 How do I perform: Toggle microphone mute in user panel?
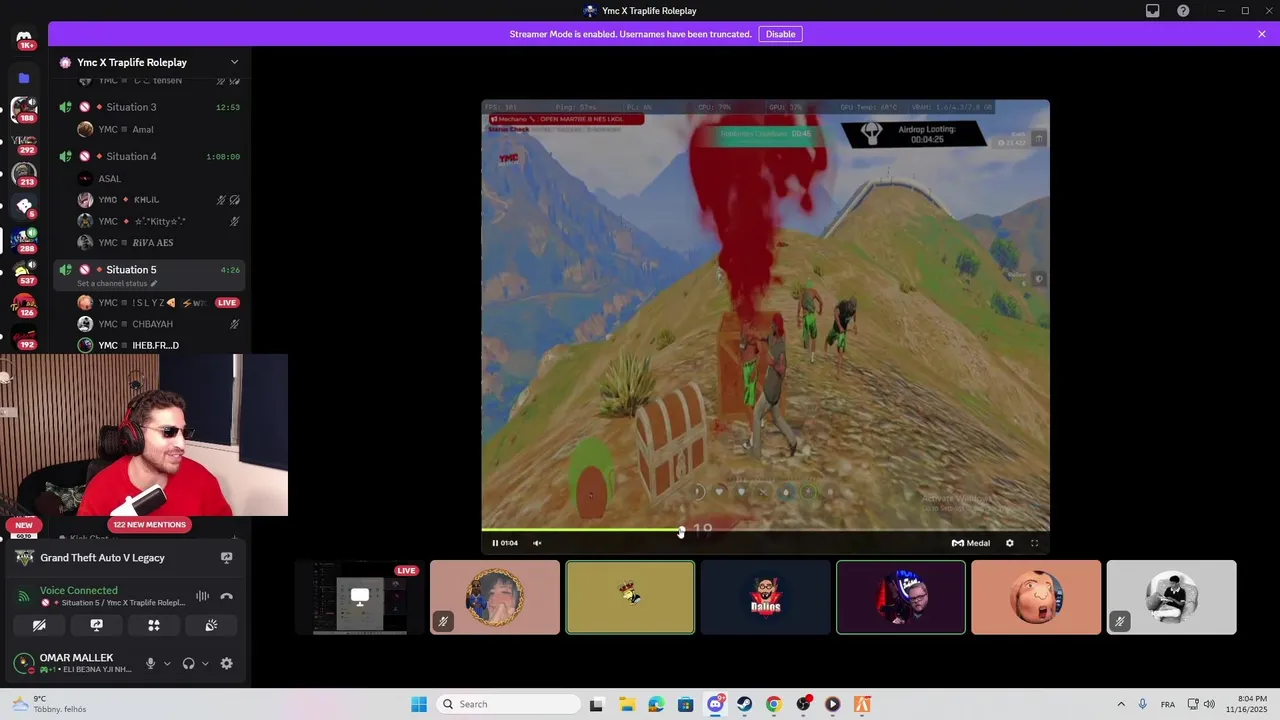point(151,663)
